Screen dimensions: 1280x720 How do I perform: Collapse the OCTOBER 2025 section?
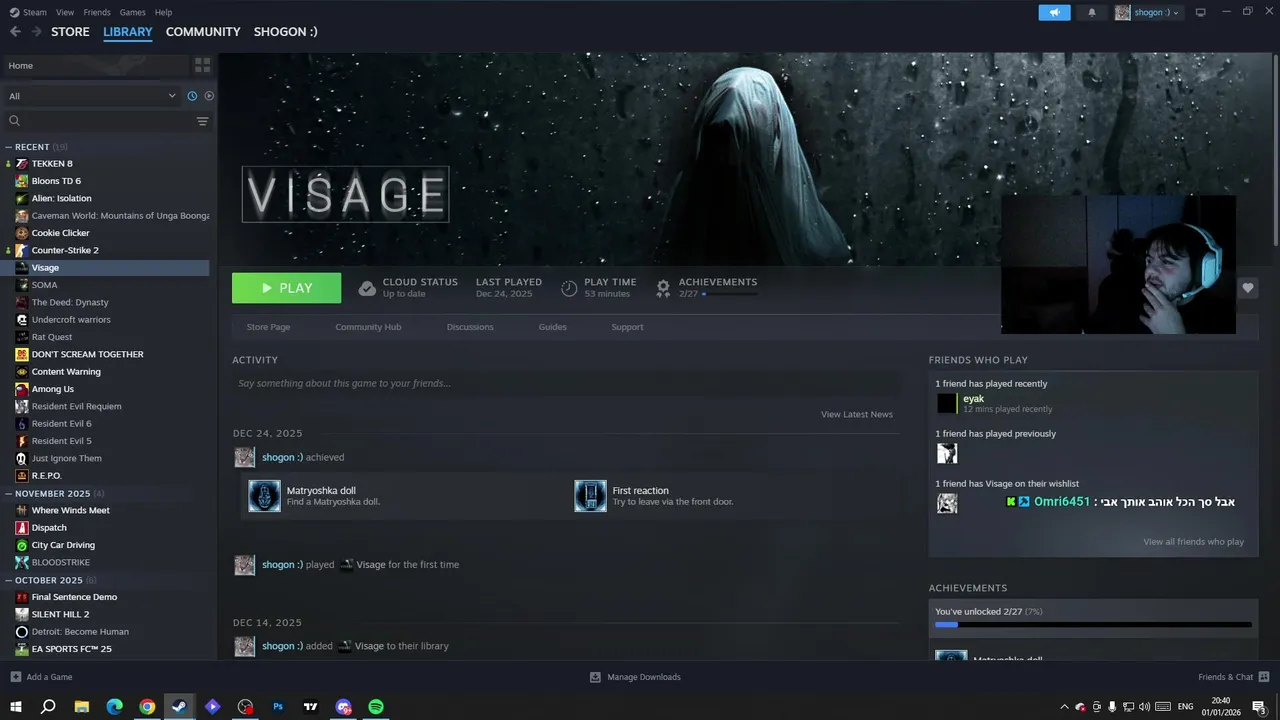point(9,580)
